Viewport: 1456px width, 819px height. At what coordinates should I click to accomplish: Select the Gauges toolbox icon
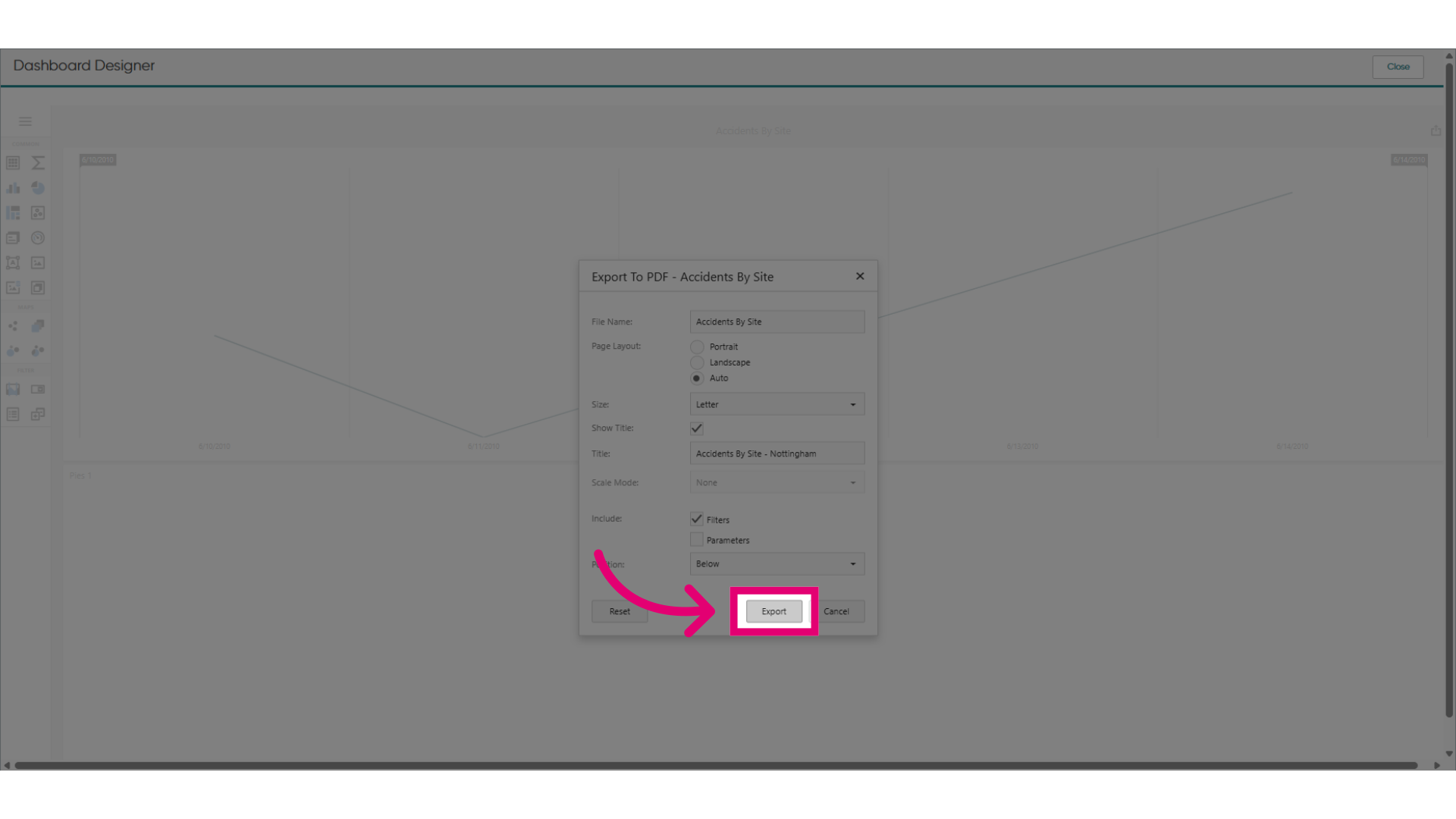click(x=38, y=238)
